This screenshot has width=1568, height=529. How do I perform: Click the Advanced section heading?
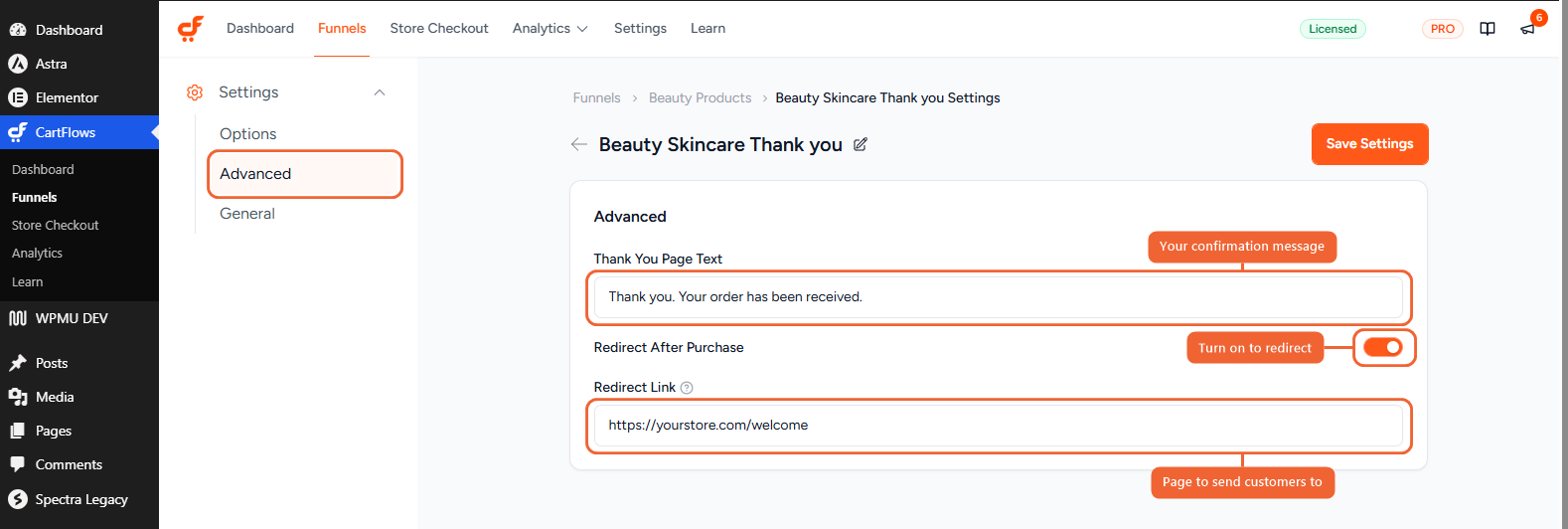(630, 217)
